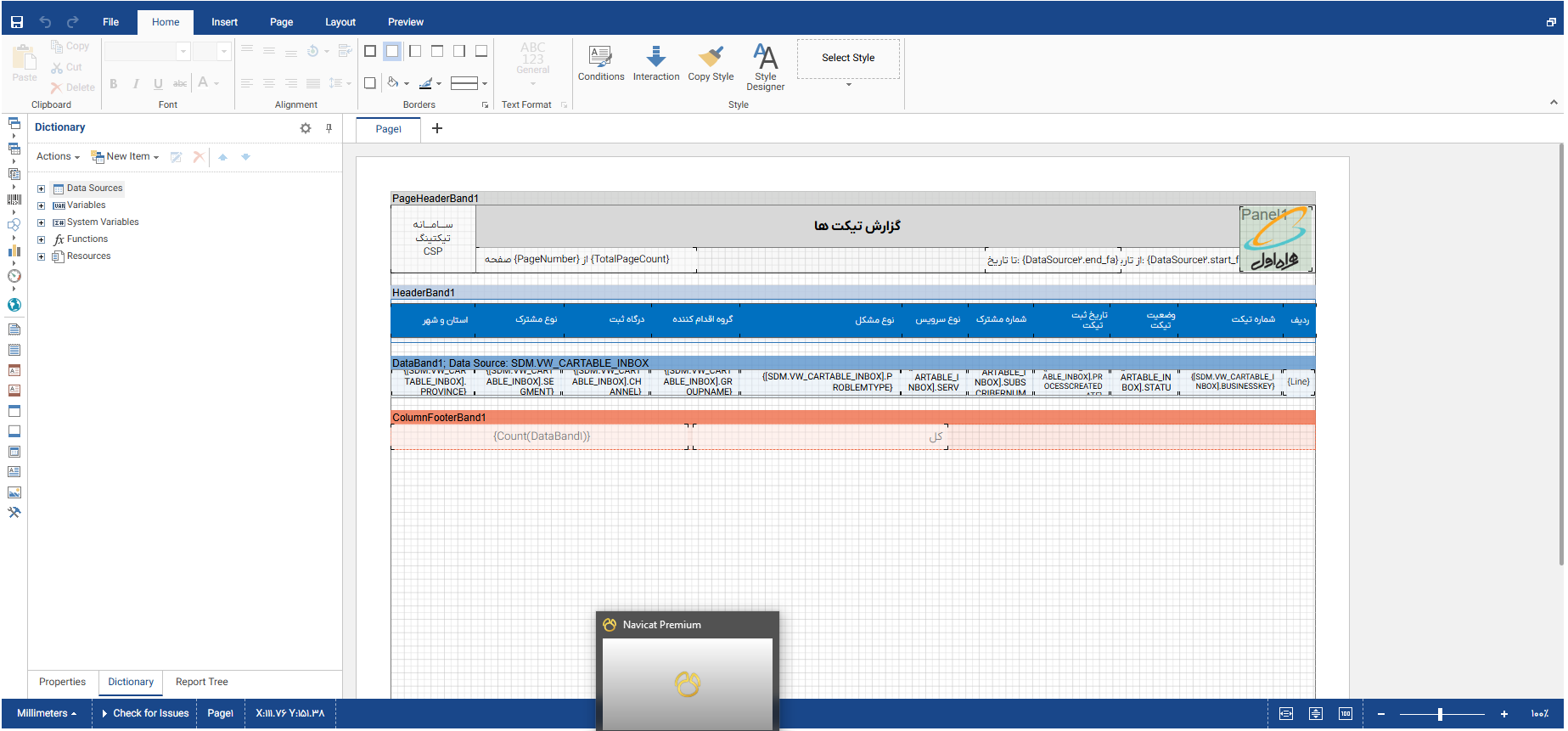The image size is (1568, 731).
Task: Click the Navicat Premium preview thumbnail
Action: click(687, 683)
